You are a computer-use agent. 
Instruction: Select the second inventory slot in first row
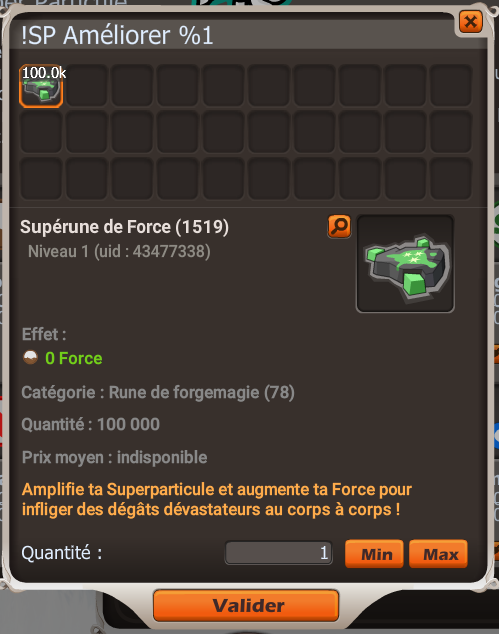coord(87,86)
